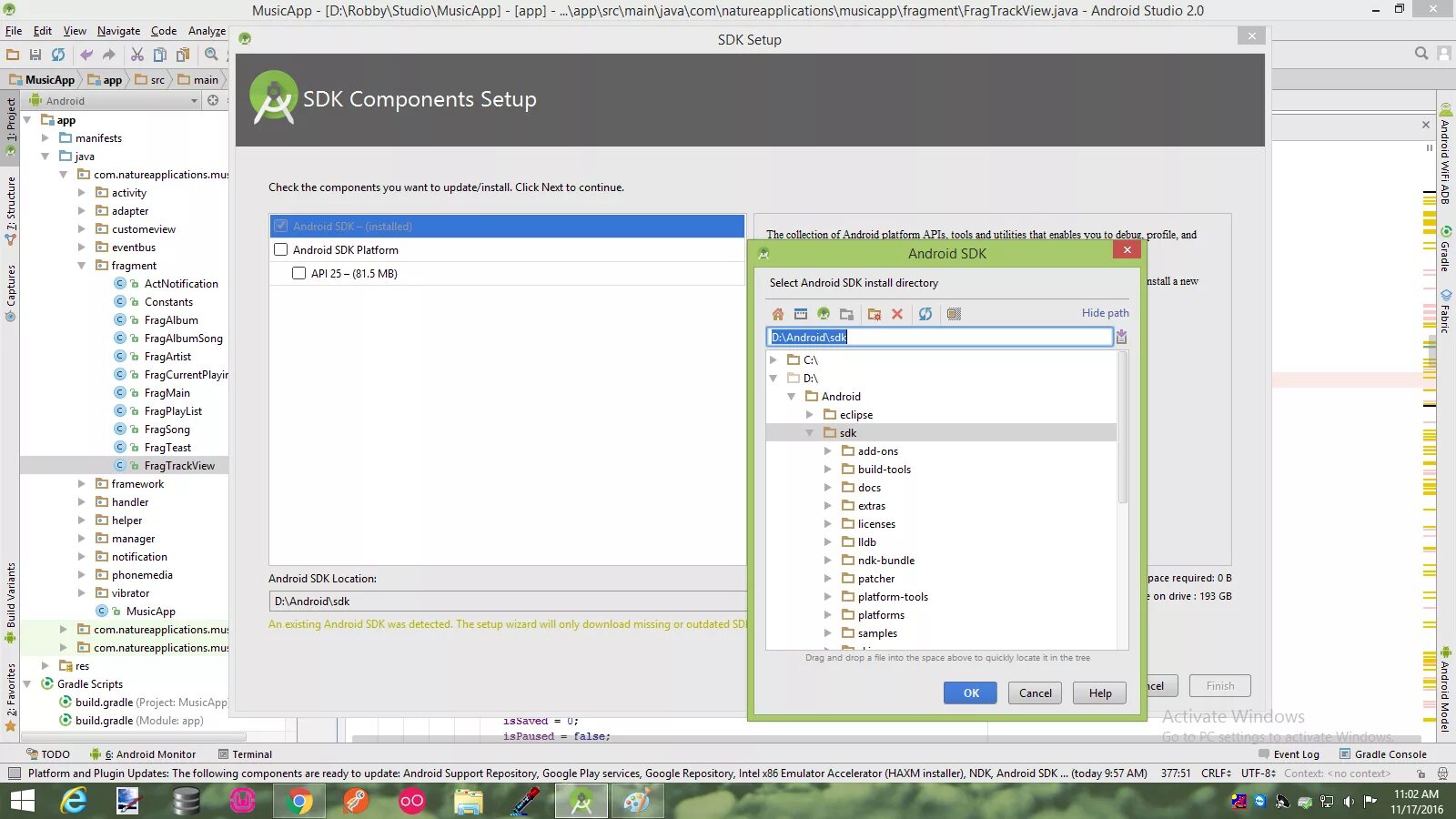The height and width of the screenshot is (819, 1456).
Task: Expand the C:\ drive node
Action: coord(773,360)
